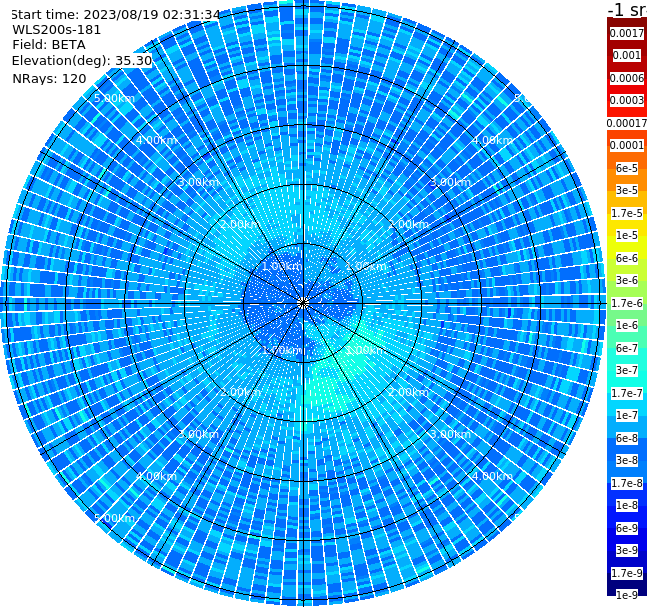
Task: Click the 0.00017 colorbar label
Action: [627, 123]
